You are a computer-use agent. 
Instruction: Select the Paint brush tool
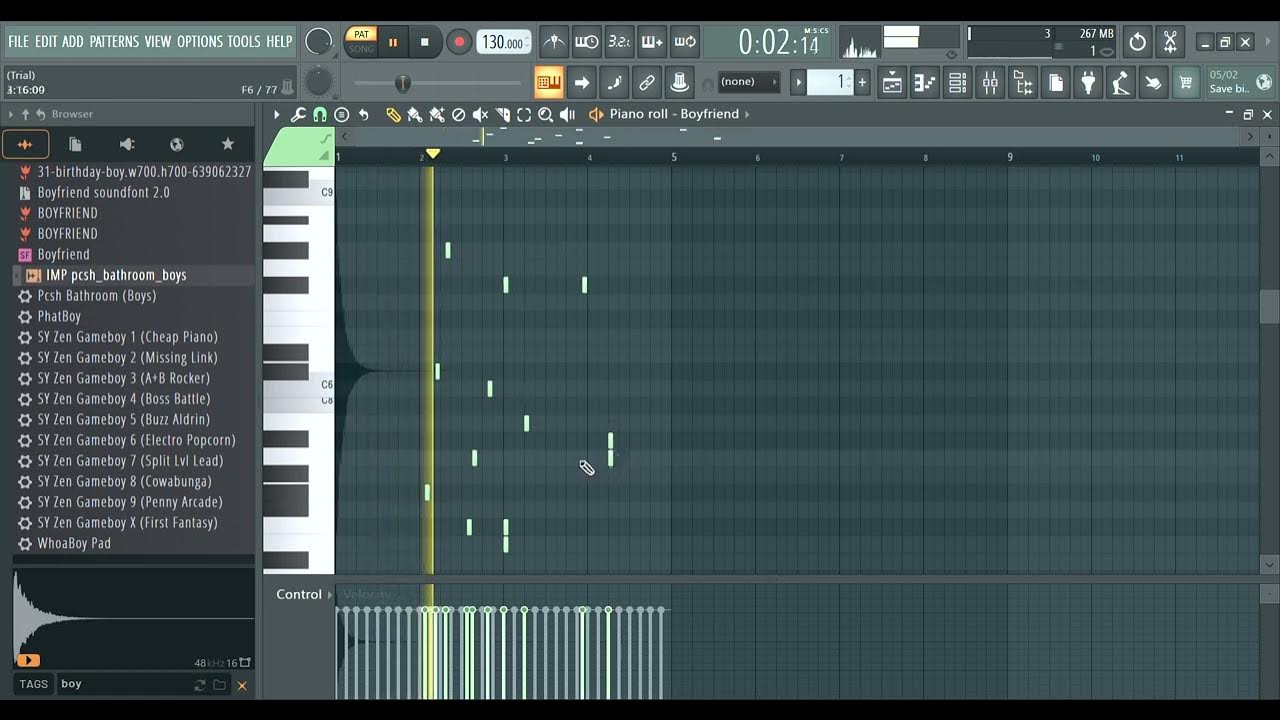(x=415, y=115)
